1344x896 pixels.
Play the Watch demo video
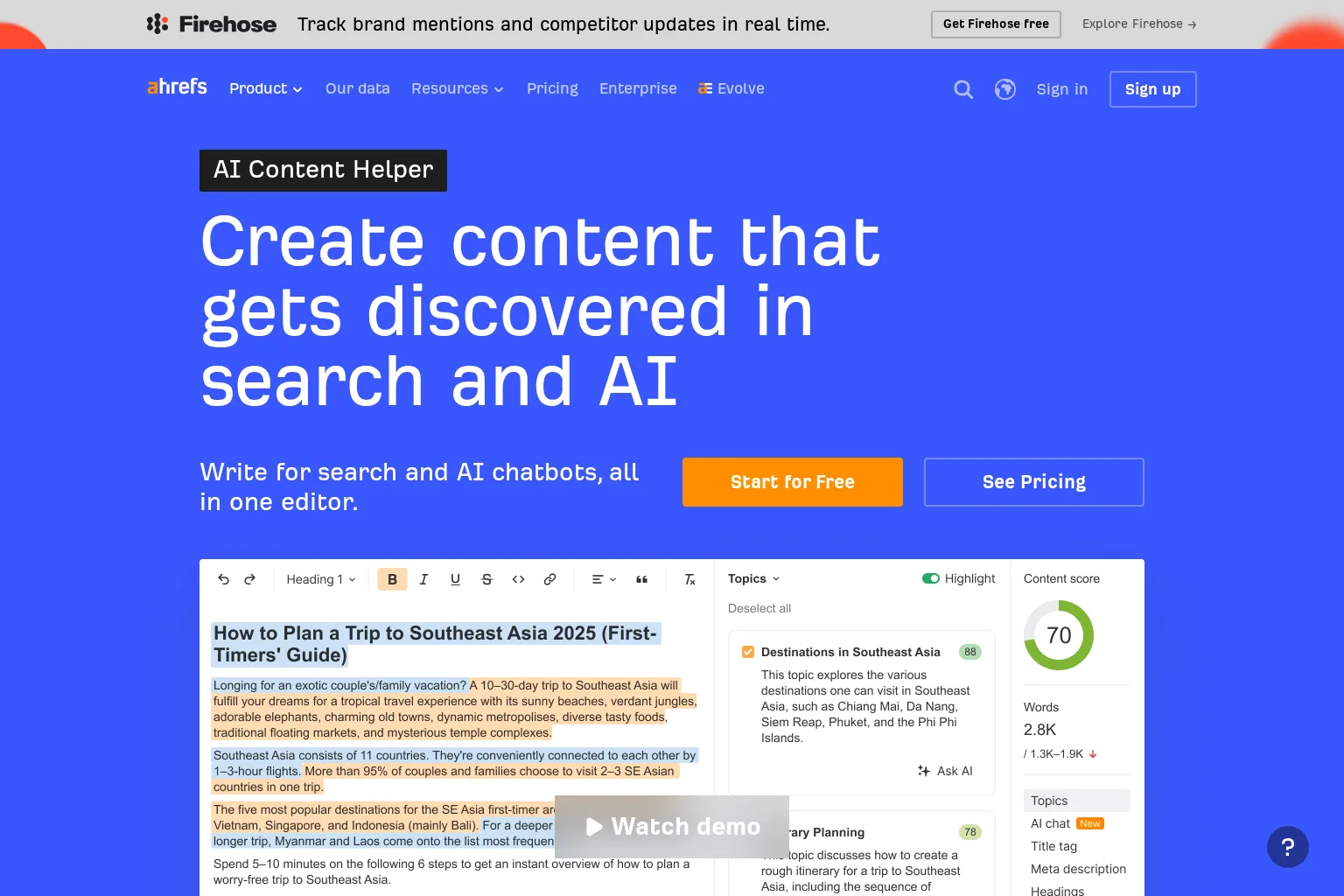tap(672, 827)
